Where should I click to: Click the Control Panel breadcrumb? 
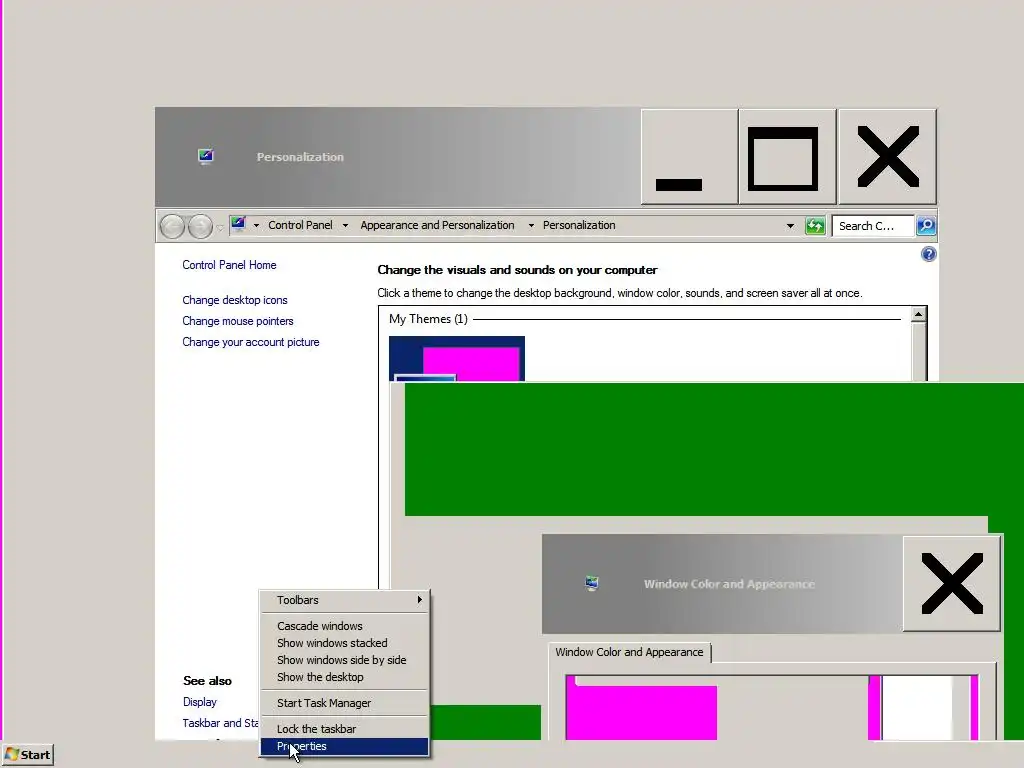click(300, 225)
